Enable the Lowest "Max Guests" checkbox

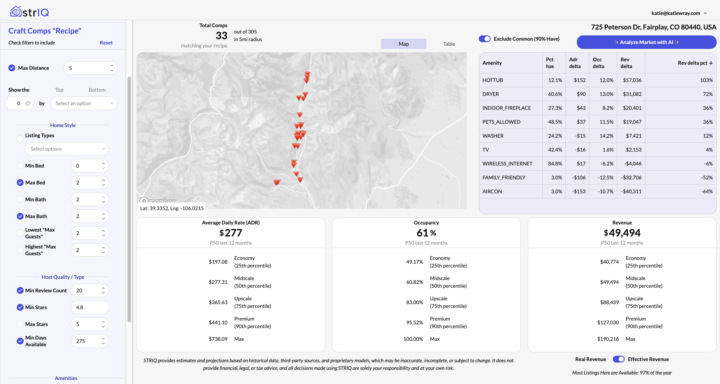point(20,233)
